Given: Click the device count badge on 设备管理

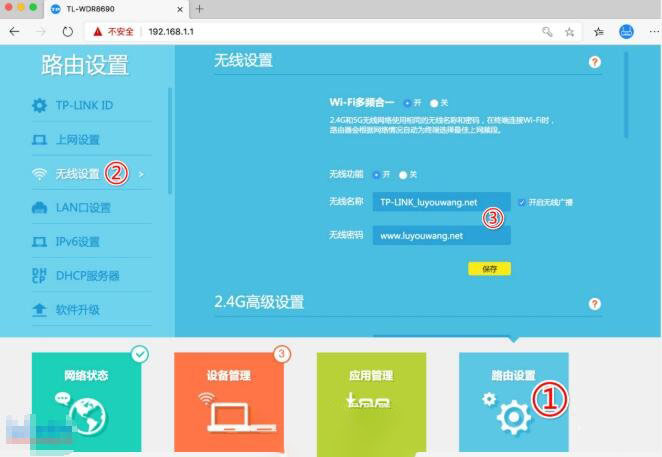Looking at the screenshot, I should click(x=282, y=354).
